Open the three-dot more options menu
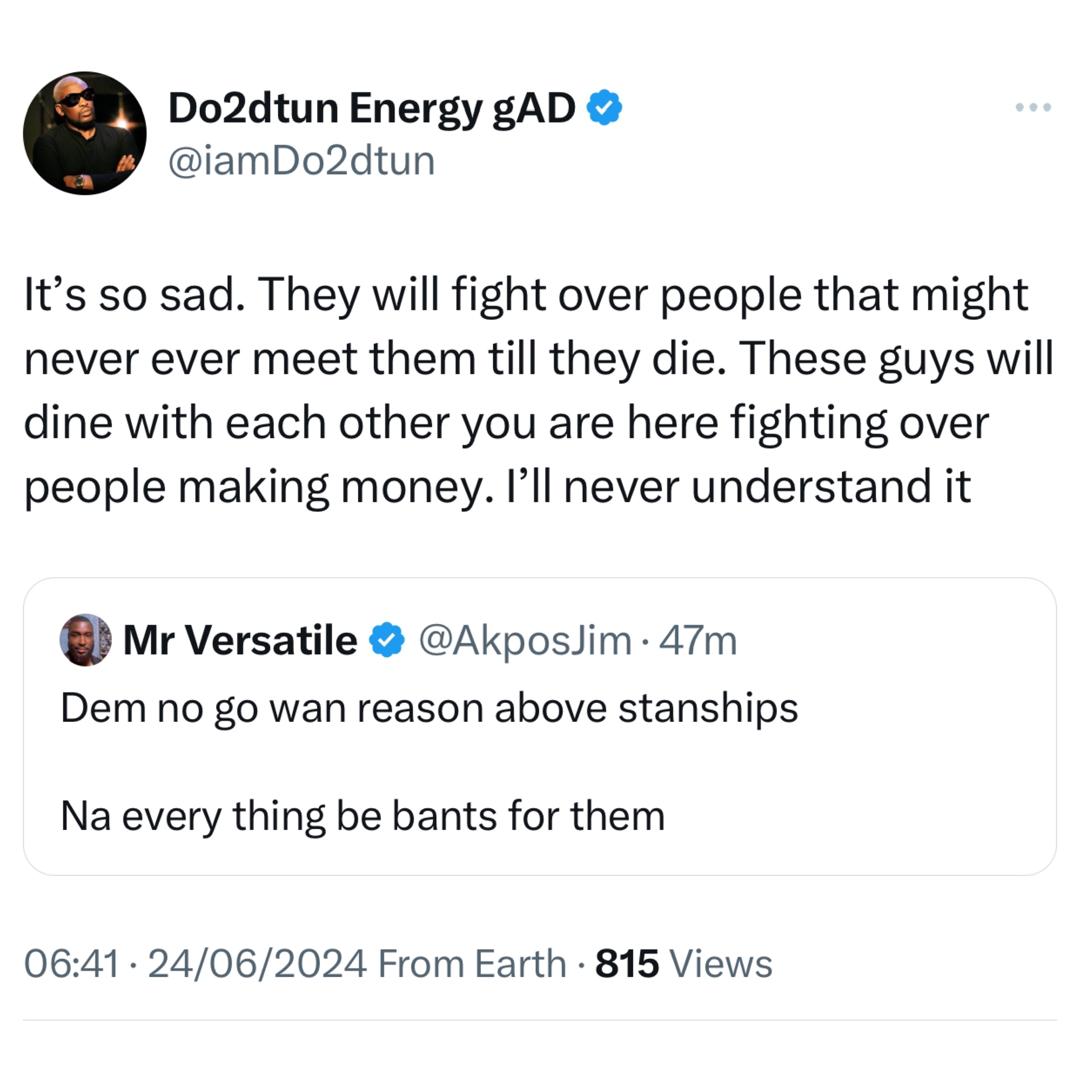The image size is (1080, 1080). coord(1032,107)
